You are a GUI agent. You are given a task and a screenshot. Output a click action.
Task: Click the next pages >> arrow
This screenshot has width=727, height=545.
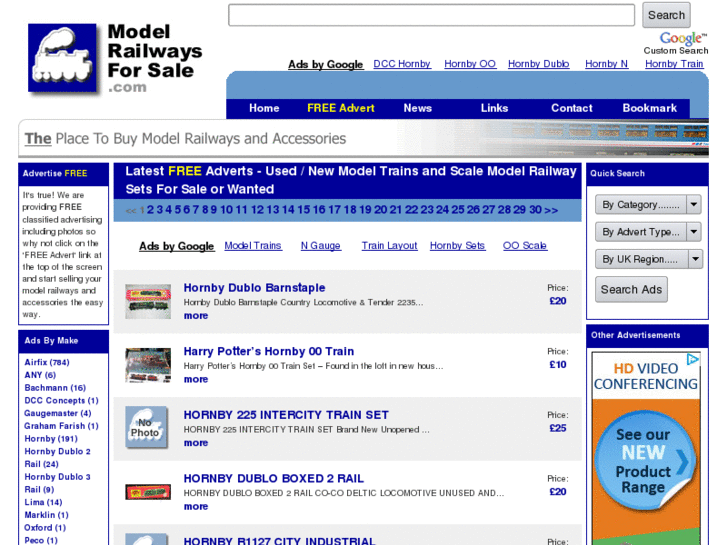pos(551,211)
